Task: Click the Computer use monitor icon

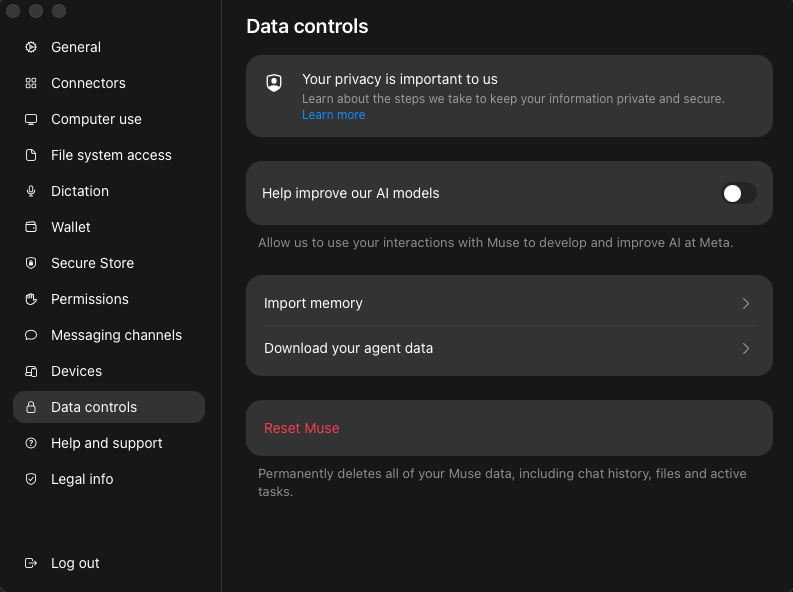Action: [31, 119]
